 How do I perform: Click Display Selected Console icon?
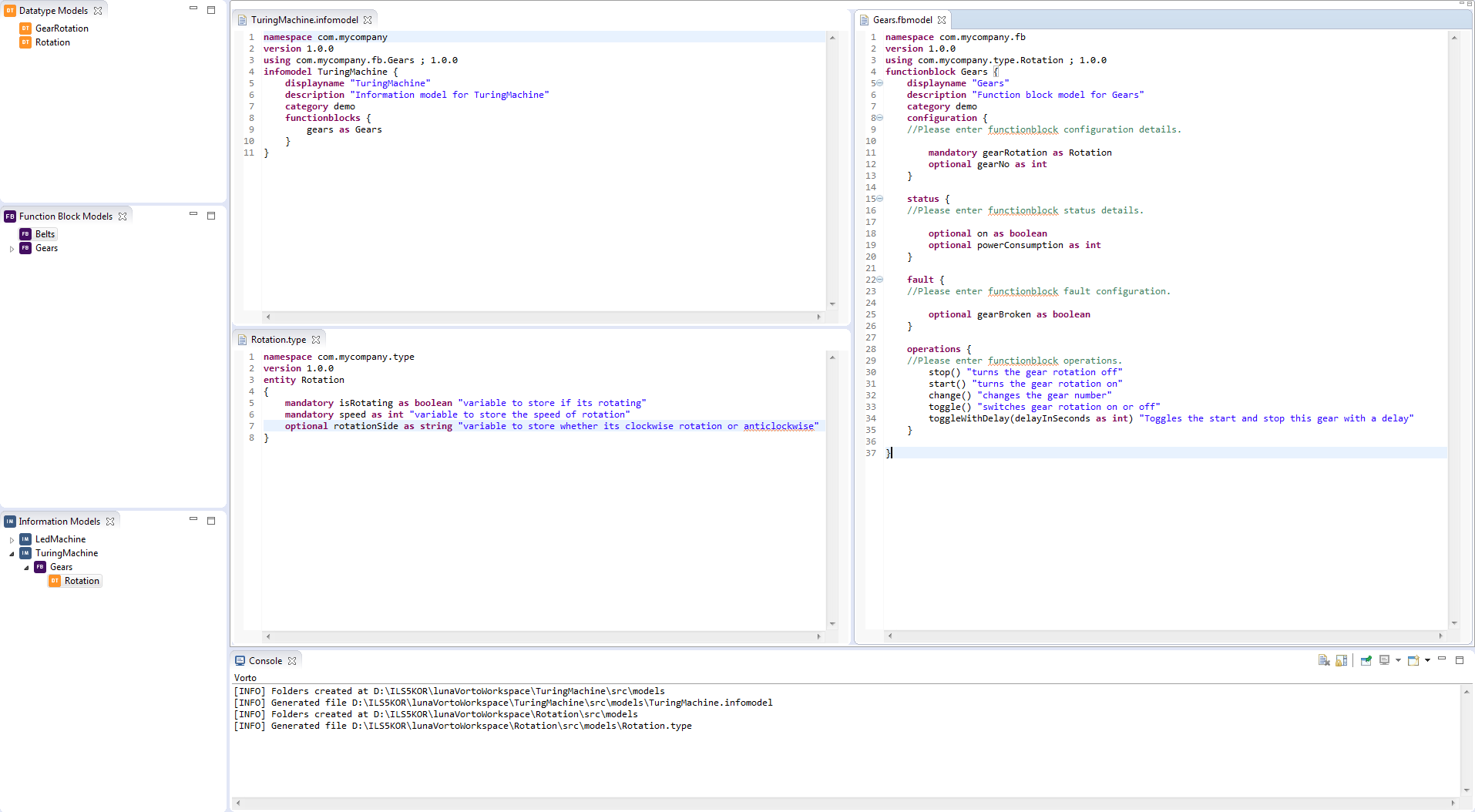click(x=1384, y=660)
